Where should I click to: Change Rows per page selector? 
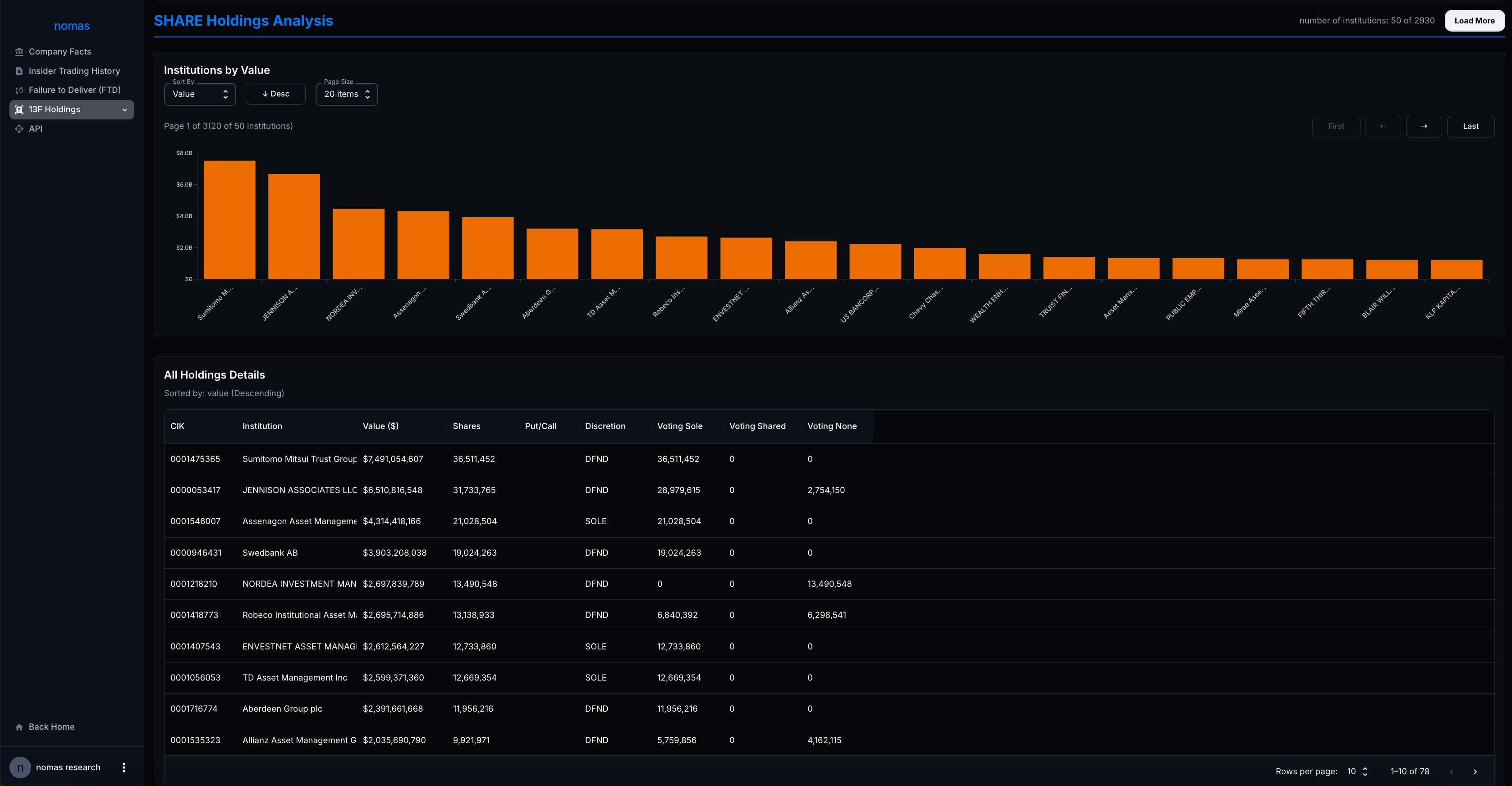point(1357,771)
